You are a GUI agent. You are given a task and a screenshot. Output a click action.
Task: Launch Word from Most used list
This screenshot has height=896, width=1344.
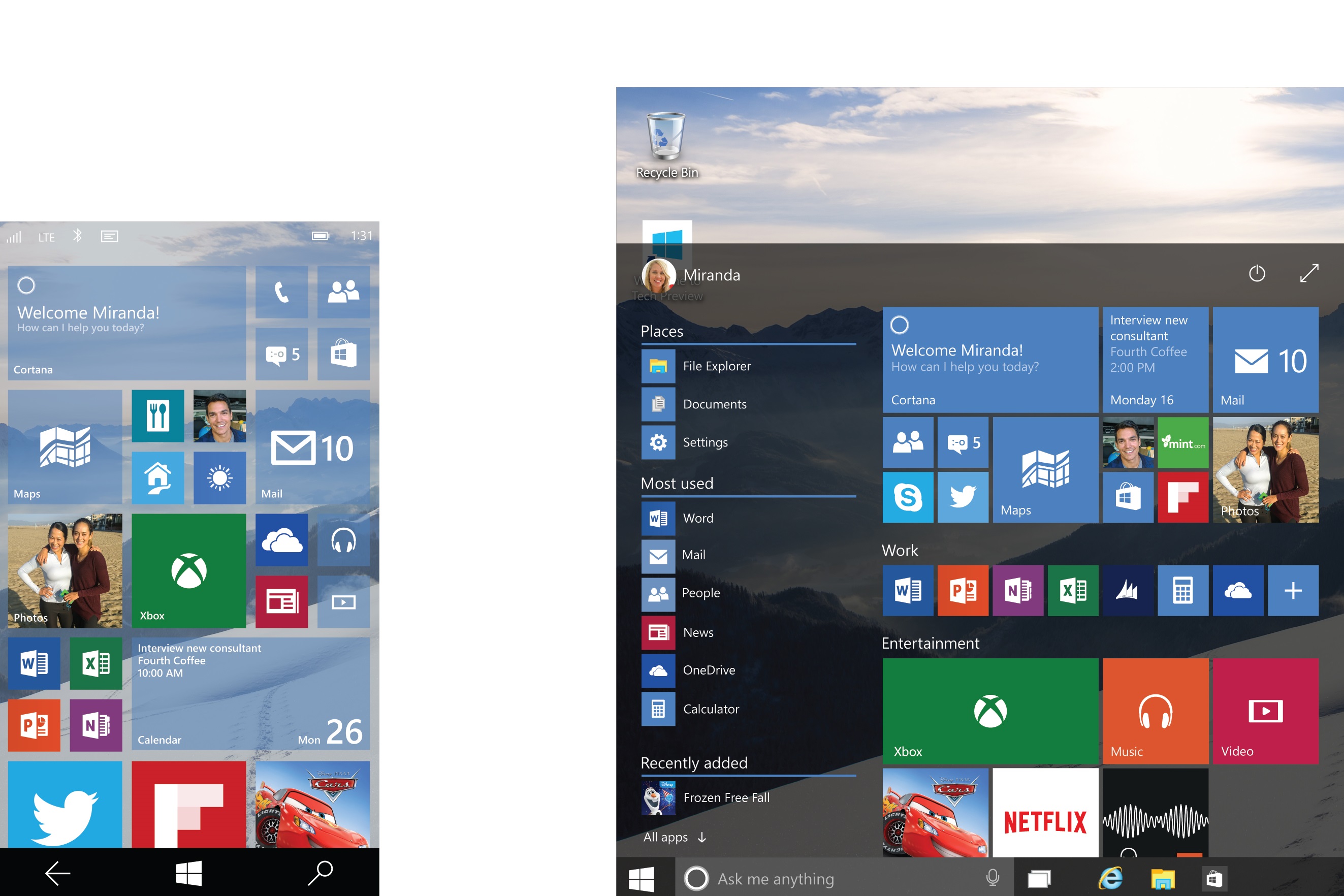(x=749, y=518)
